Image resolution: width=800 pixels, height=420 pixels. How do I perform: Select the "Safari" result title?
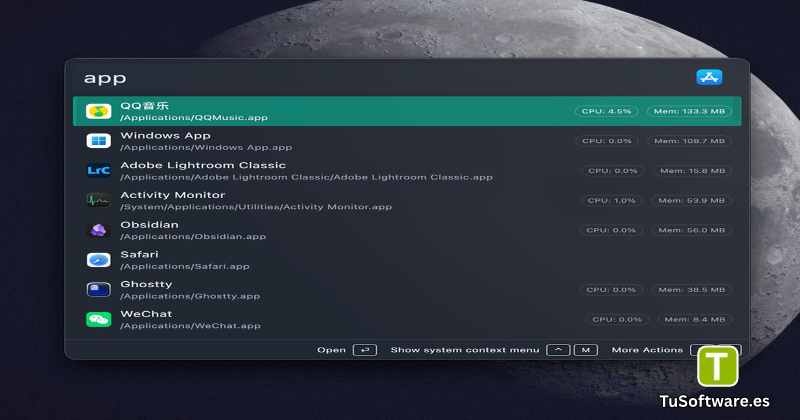point(139,254)
